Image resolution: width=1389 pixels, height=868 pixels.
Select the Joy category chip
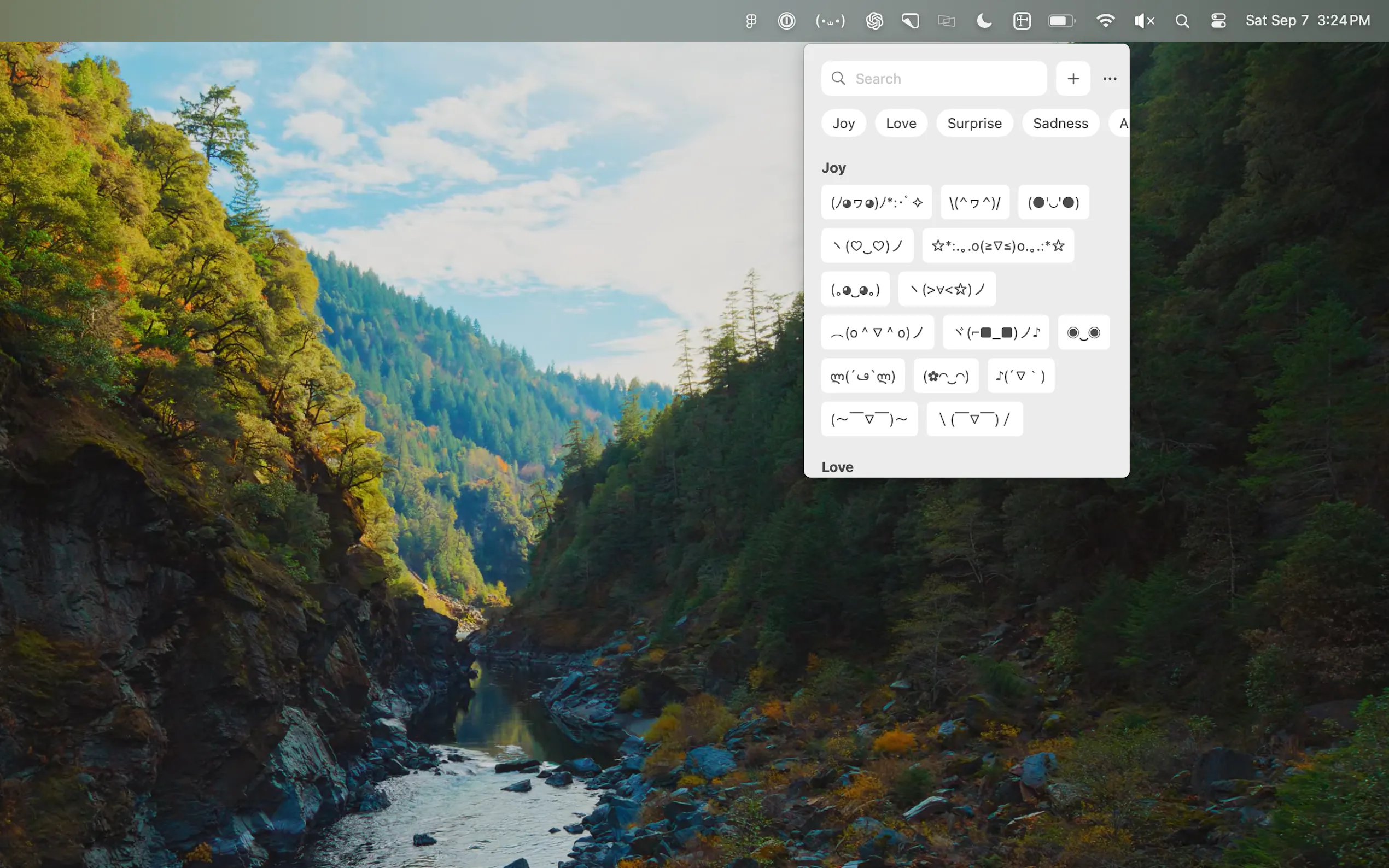[843, 124]
